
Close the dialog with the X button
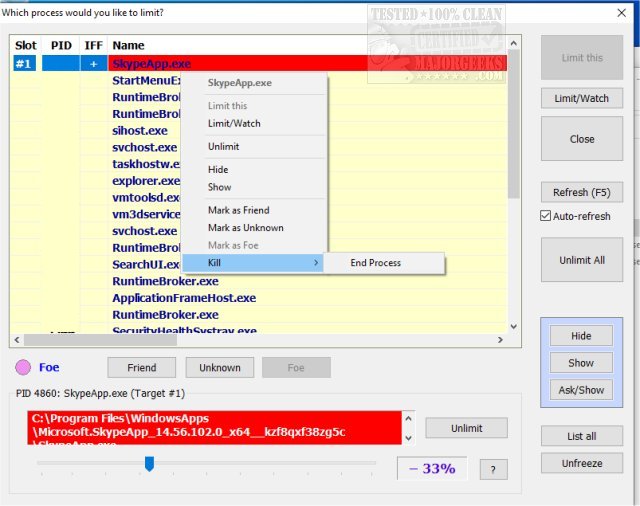tap(622, 13)
